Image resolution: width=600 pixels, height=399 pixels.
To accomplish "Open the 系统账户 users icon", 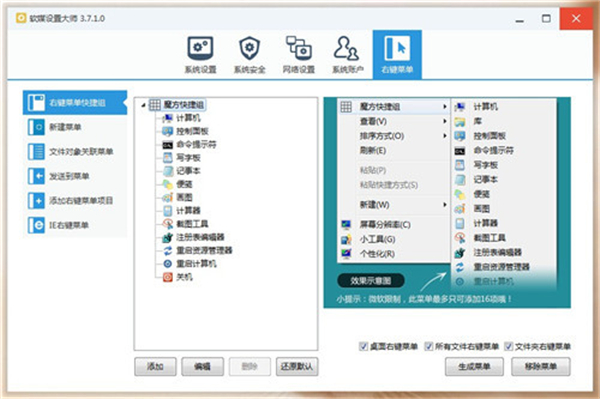I will [347, 48].
